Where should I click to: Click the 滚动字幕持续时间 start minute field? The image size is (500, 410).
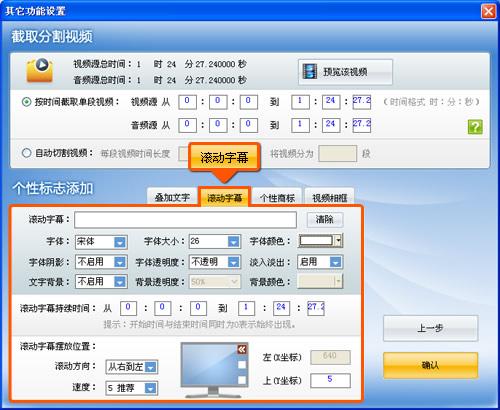coord(163,308)
